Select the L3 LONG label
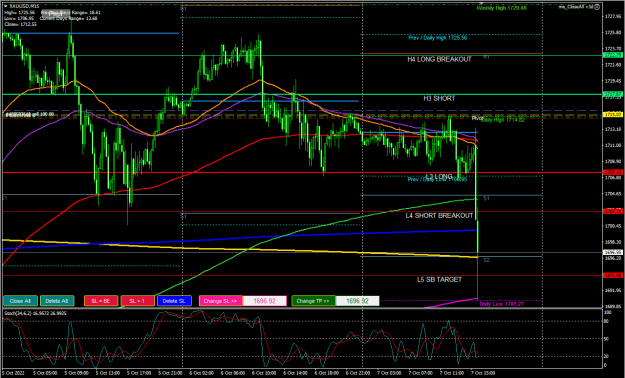The image size is (625, 378). [x=438, y=176]
